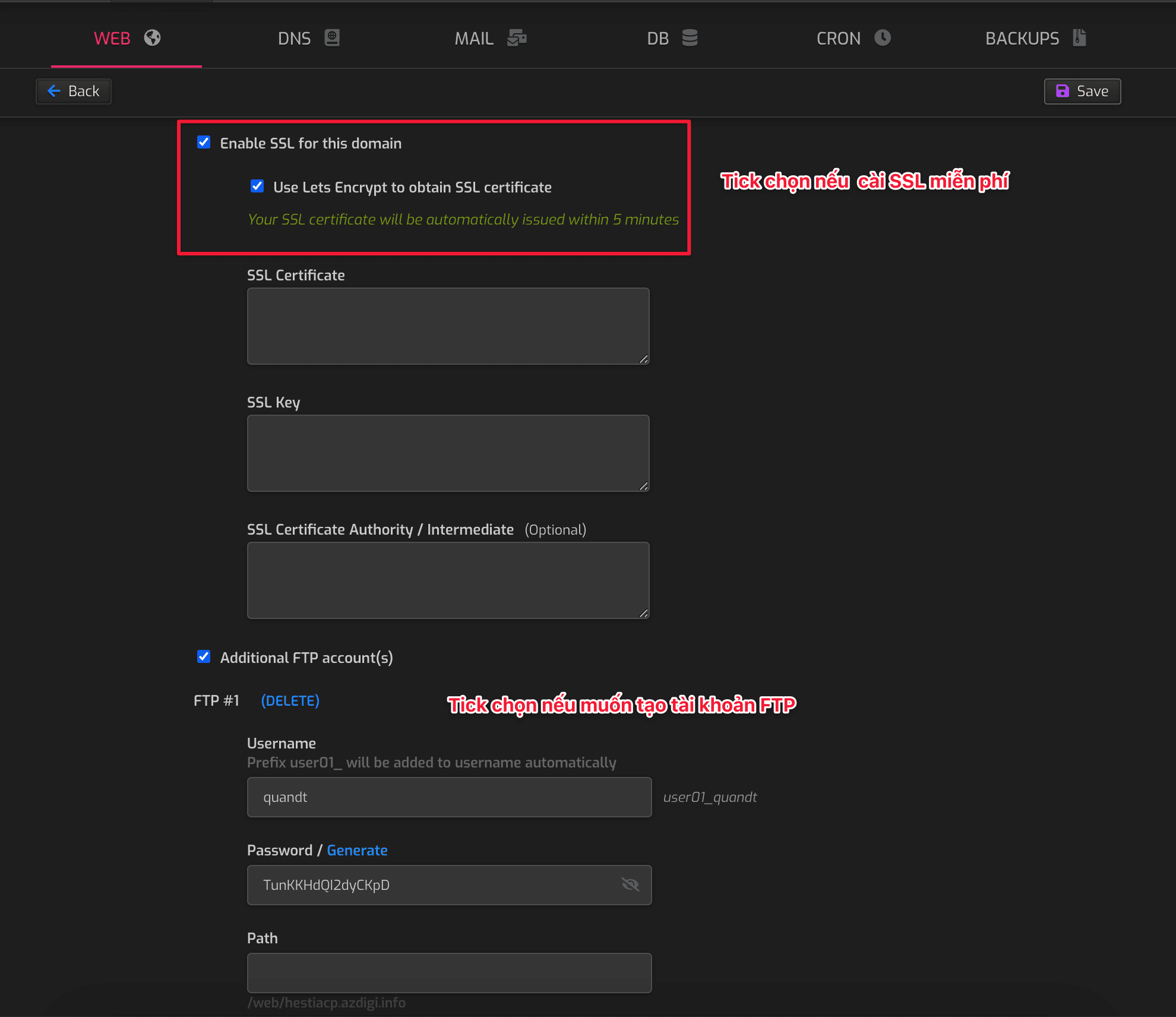Click the FTP Path input field
1176x1017 pixels.
(x=449, y=973)
